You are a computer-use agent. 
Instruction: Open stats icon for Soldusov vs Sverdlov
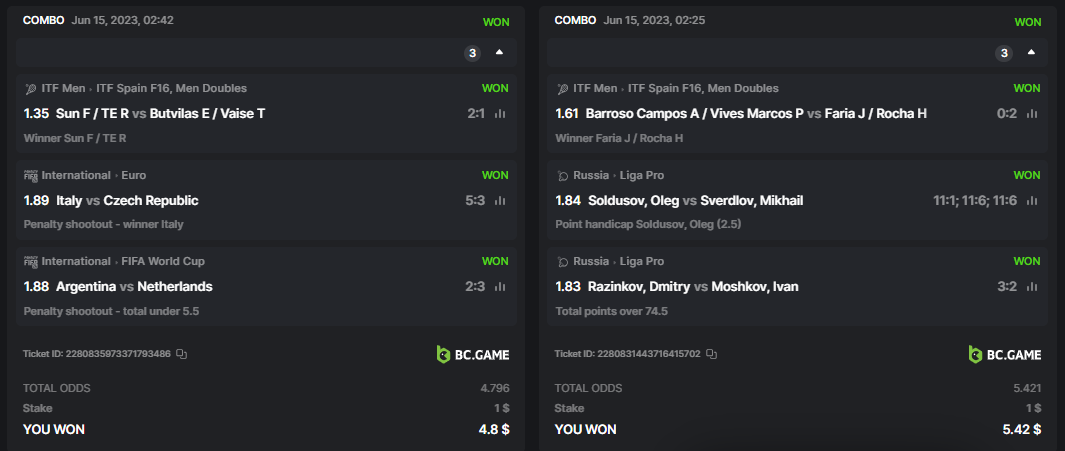[x=1032, y=201]
